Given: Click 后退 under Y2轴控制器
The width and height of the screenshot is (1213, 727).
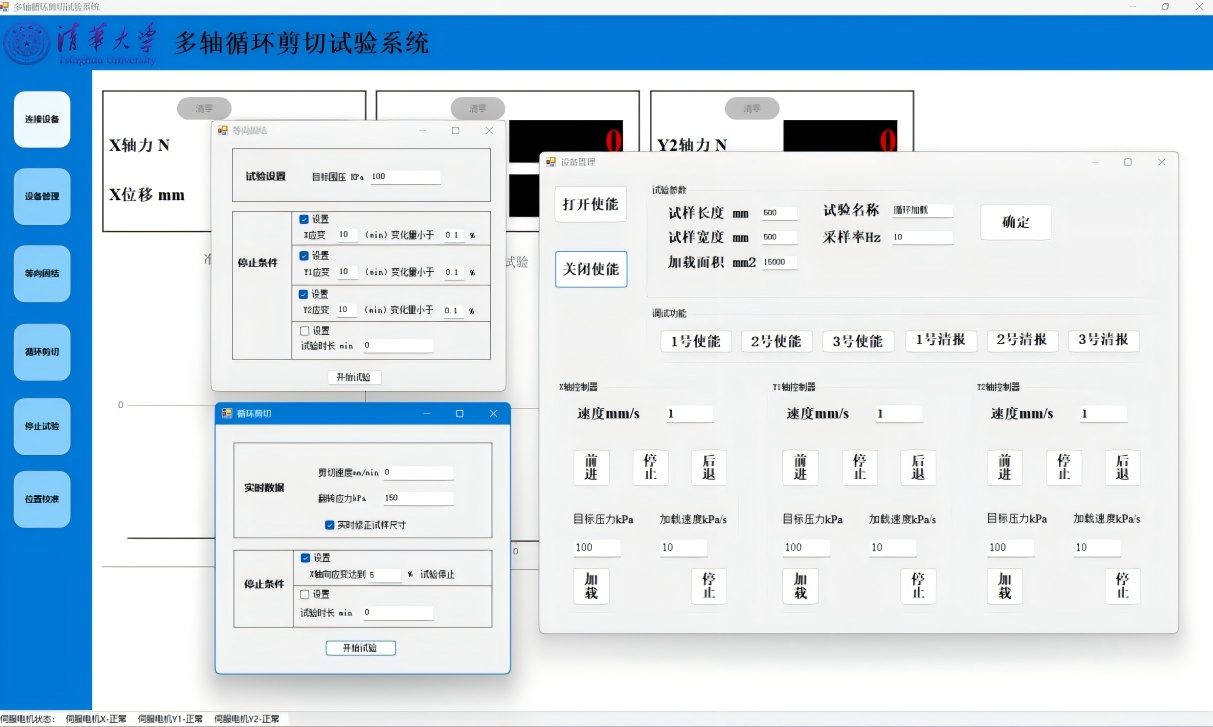Looking at the screenshot, I should pos(1122,467).
